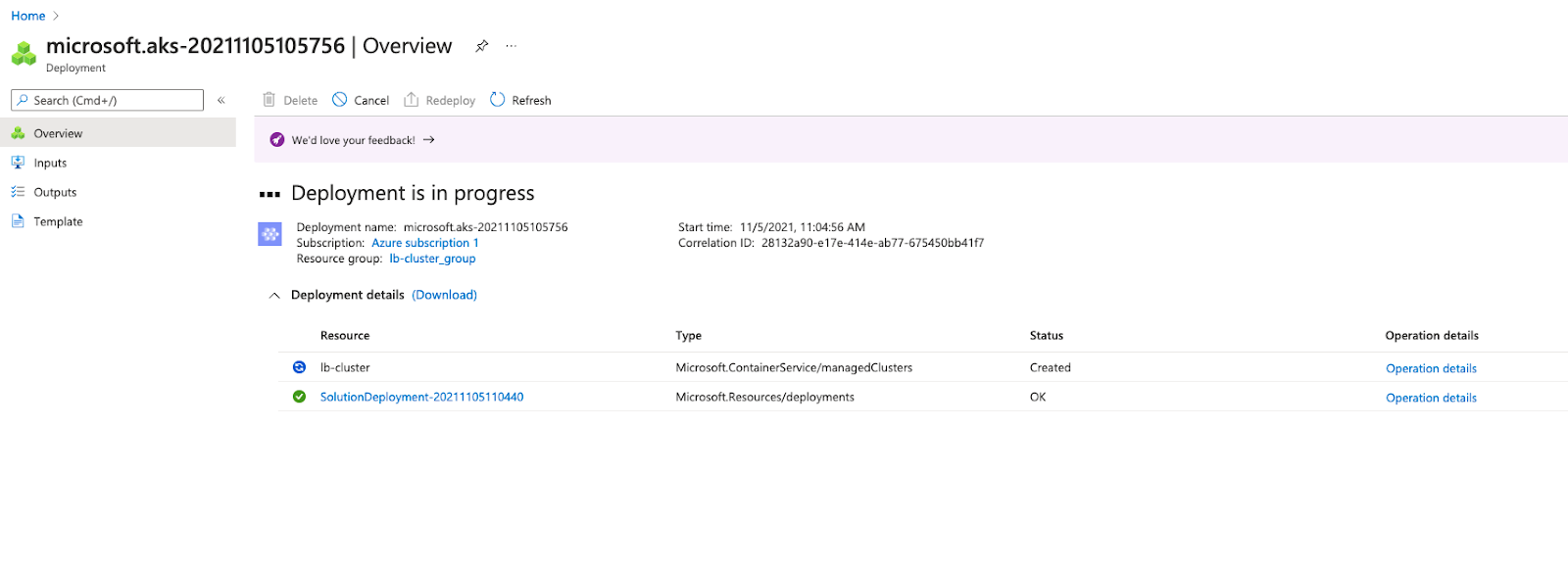Image resolution: width=1568 pixels, height=569 pixels.
Task: Click the Redeploy upload icon
Action: pyautogui.click(x=412, y=100)
